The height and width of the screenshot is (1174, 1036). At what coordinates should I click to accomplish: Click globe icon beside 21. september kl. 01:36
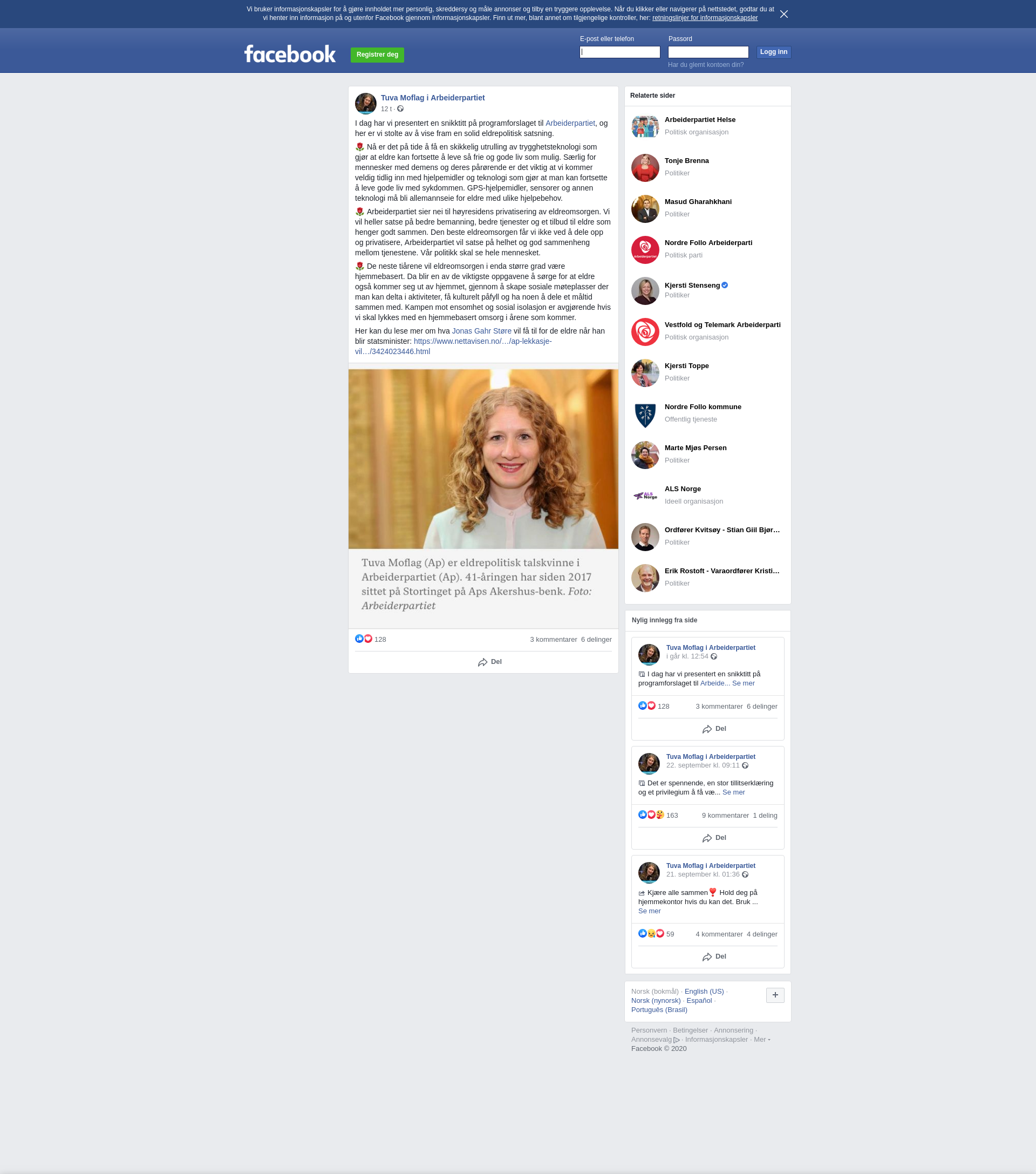[745, 875]
